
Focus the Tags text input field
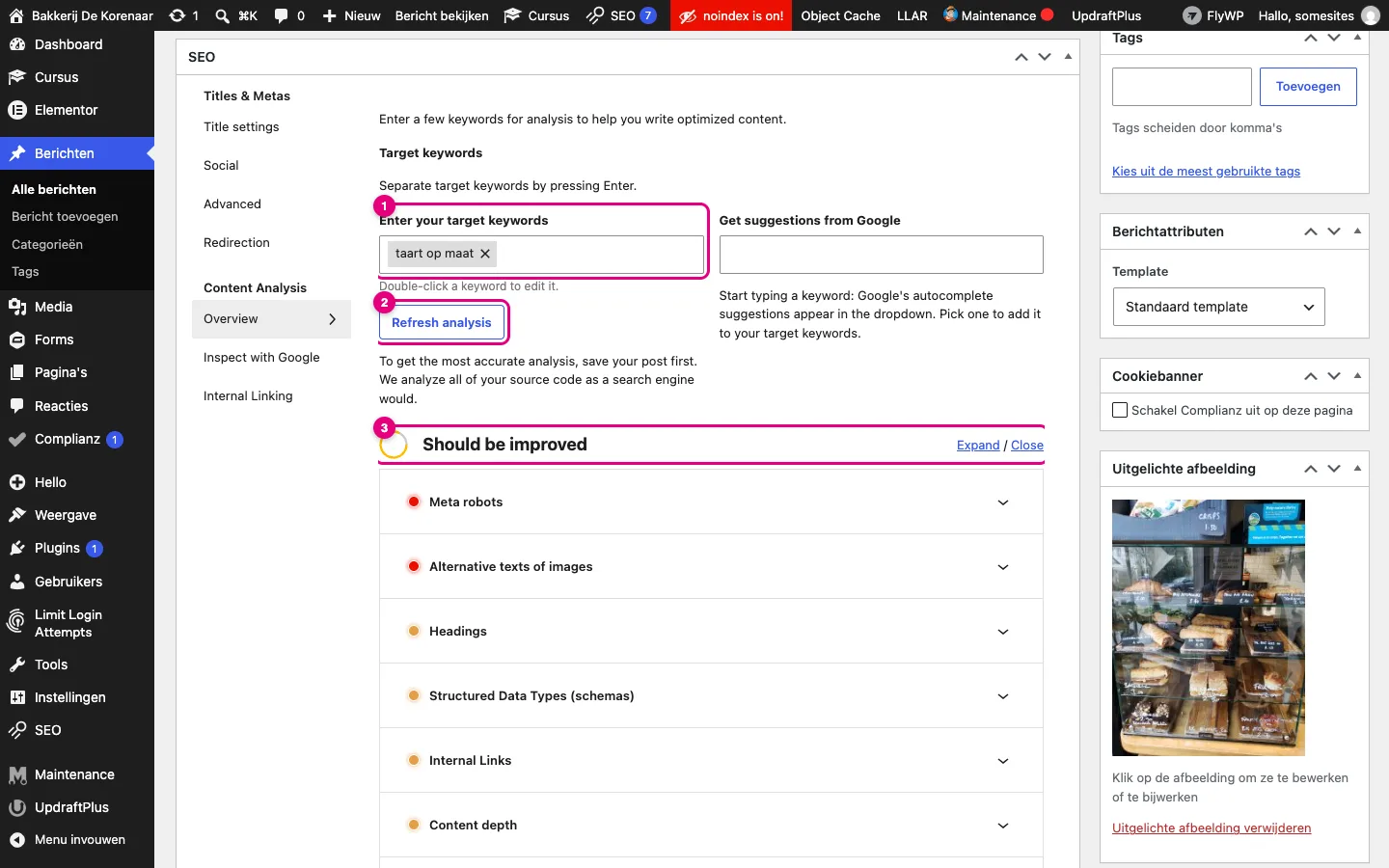click(1182, 87)
